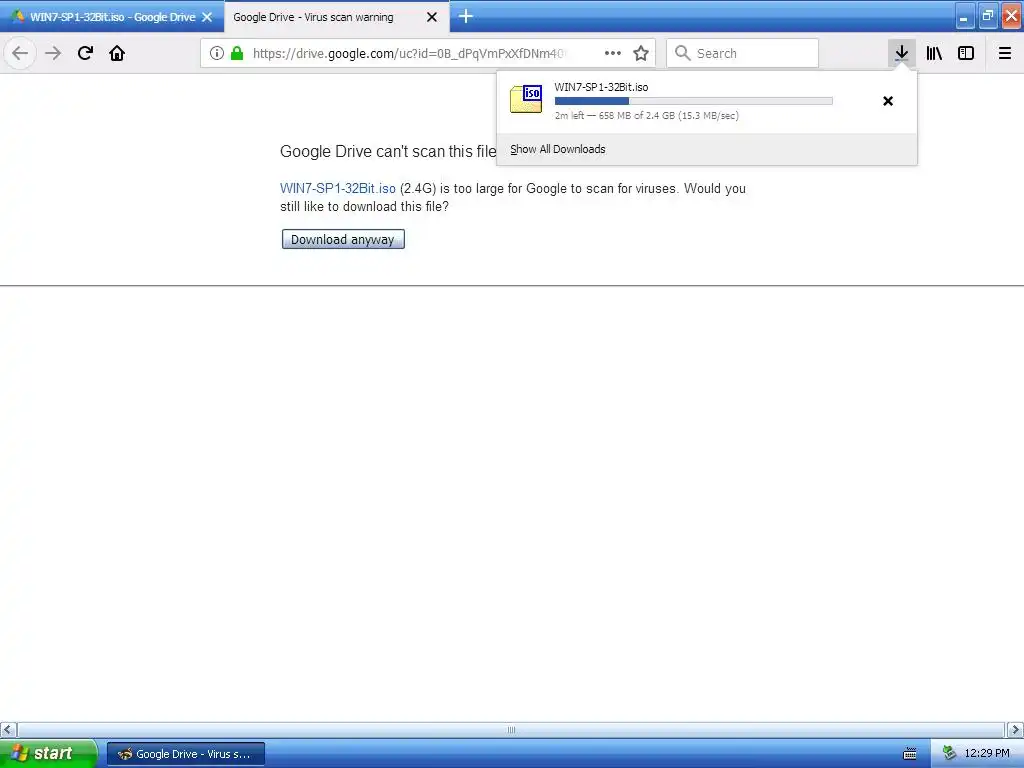The width and height of the screenshot is (1024, 768).
Task: Click the download status text '2m left'
Action: pos(569,116)
